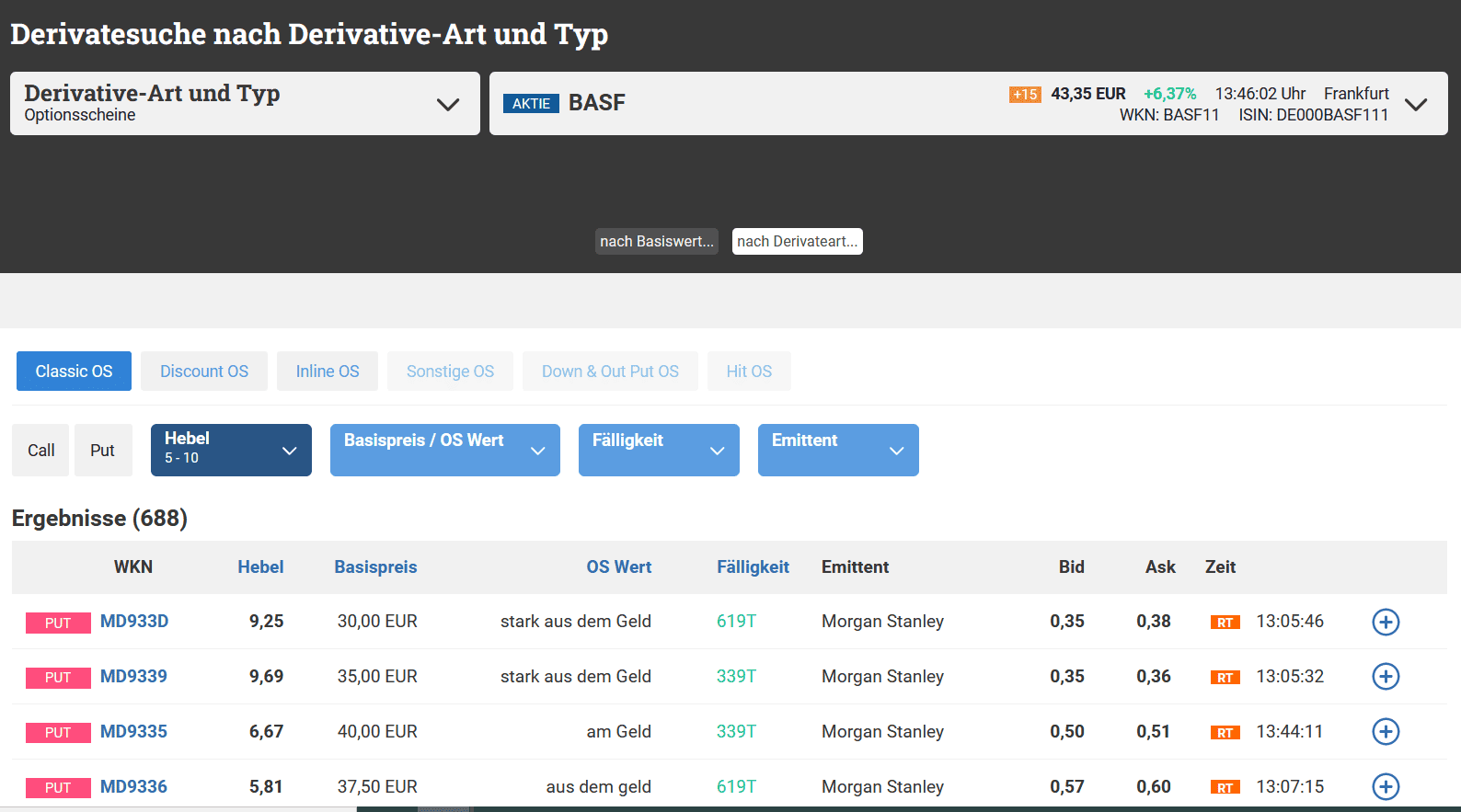Add MD9335 using the plus icon
Viewport: 1461px width, 812px height.
[1385, 732]
